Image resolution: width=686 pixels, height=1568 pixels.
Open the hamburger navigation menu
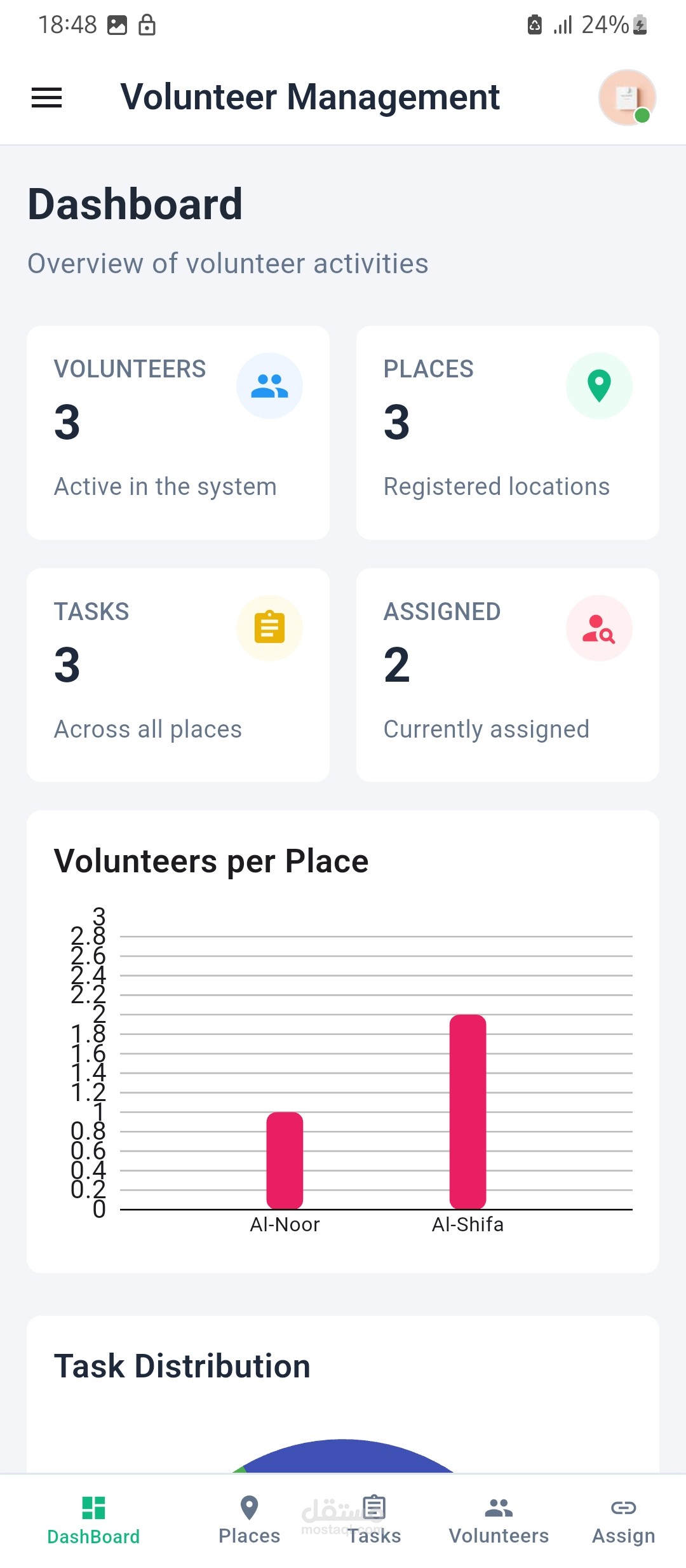(46, 98)
